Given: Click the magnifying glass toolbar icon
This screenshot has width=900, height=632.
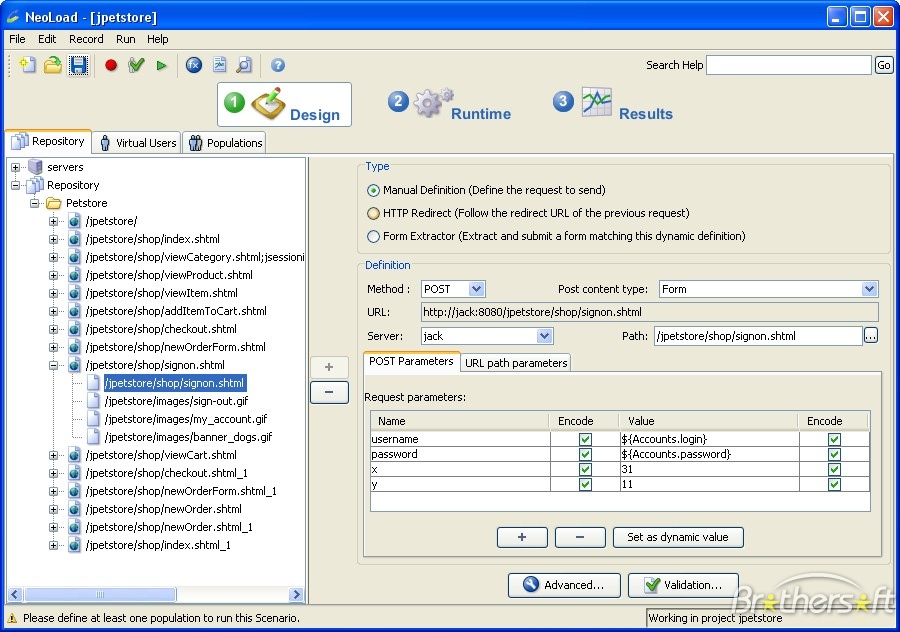Looking at the screenshot, I should click(245, 65).
